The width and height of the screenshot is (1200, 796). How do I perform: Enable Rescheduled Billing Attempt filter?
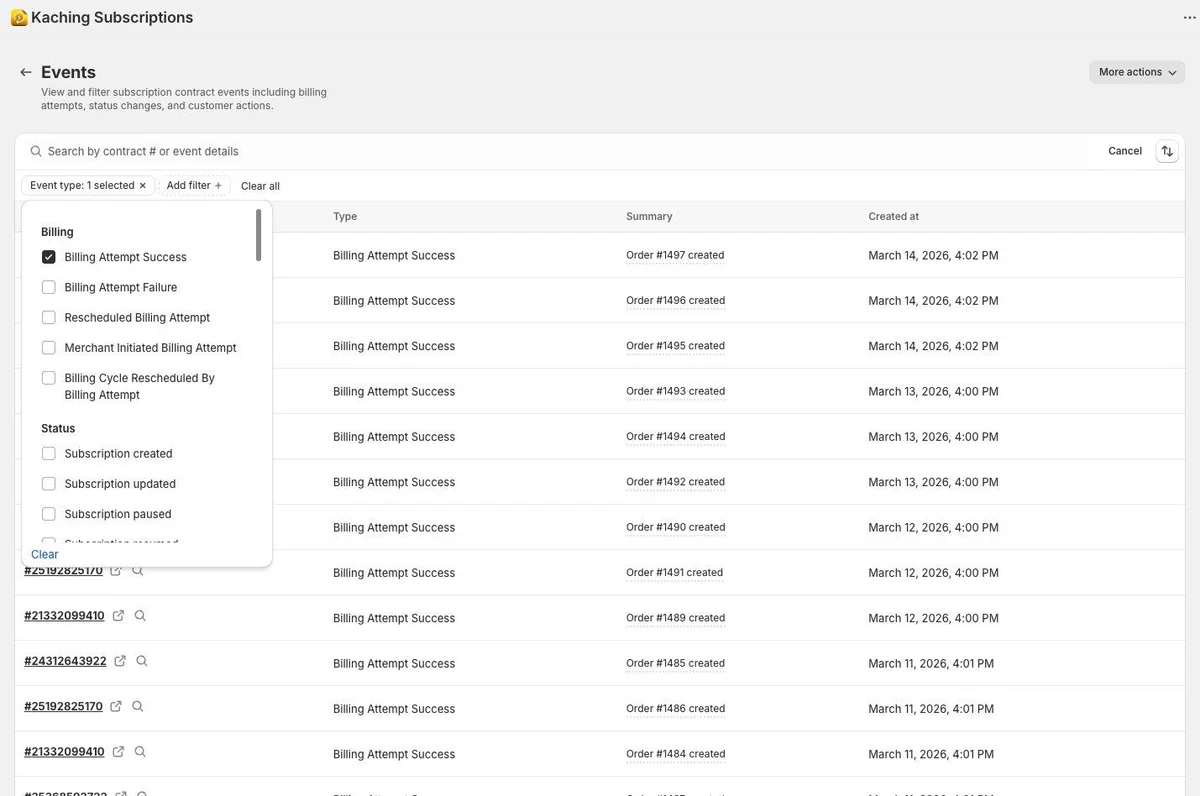click(48, 318)
